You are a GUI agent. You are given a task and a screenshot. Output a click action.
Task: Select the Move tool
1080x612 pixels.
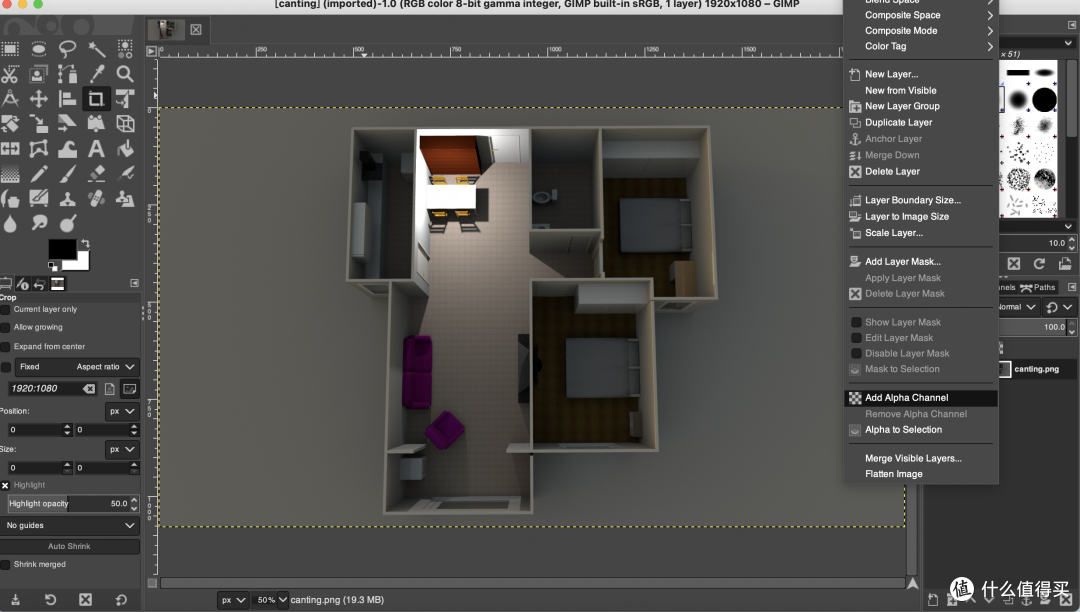click(39, 99)
